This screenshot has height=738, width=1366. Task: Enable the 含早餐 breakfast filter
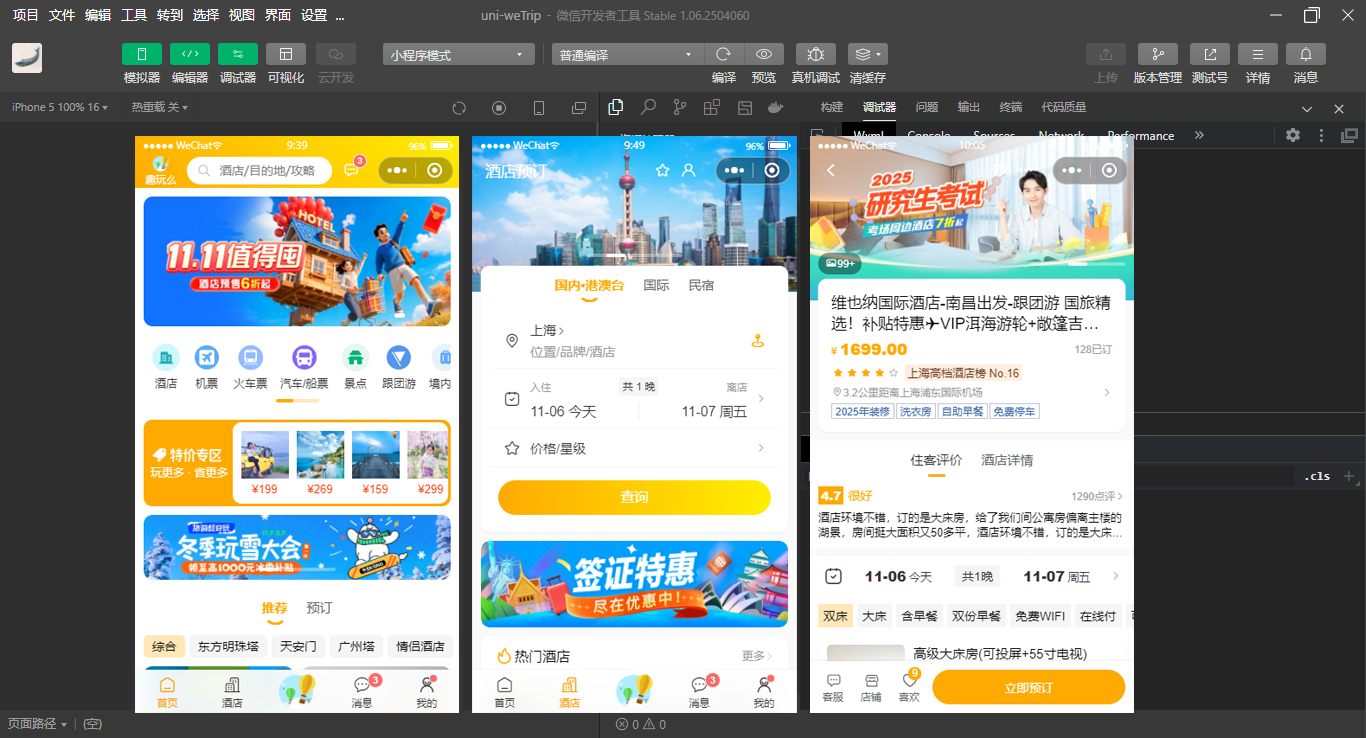(919, 616)
